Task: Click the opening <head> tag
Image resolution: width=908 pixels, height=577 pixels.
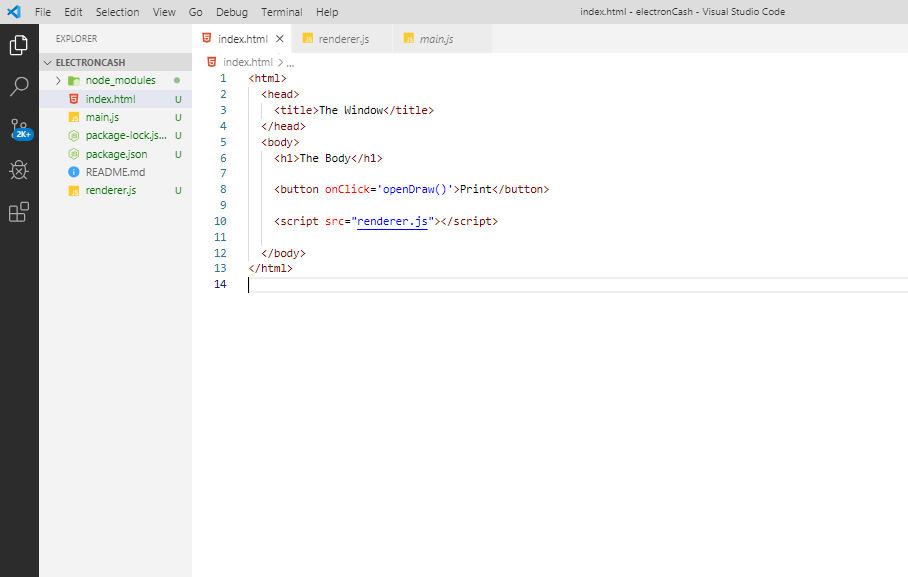Action: pos(280,94)
